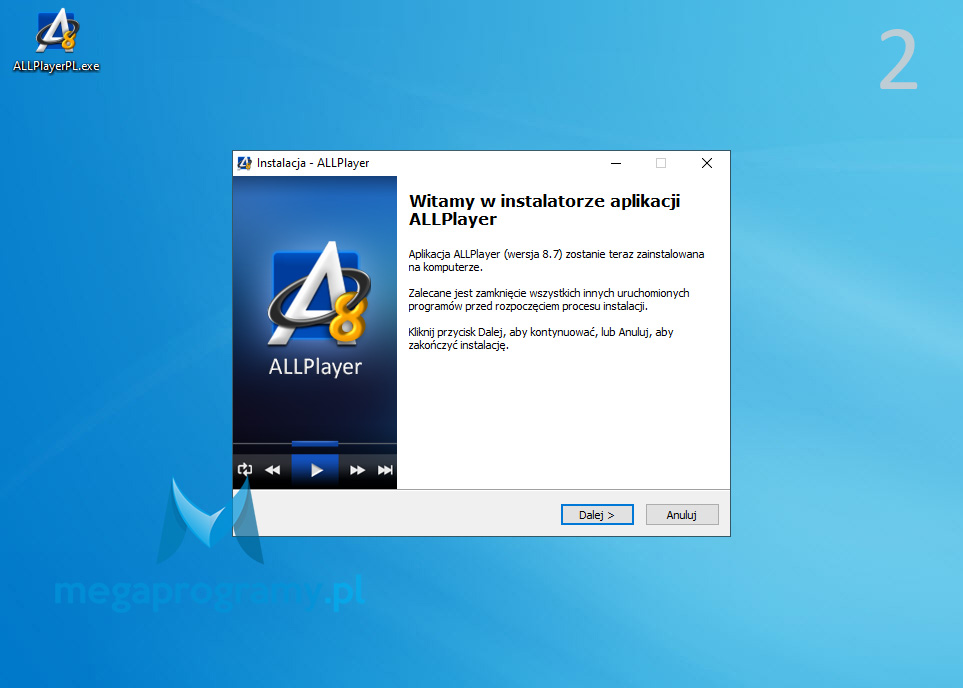Click the ALLPlayer icon in the title bar
This screenshot has height=688, width=963.
click(244, 163)
